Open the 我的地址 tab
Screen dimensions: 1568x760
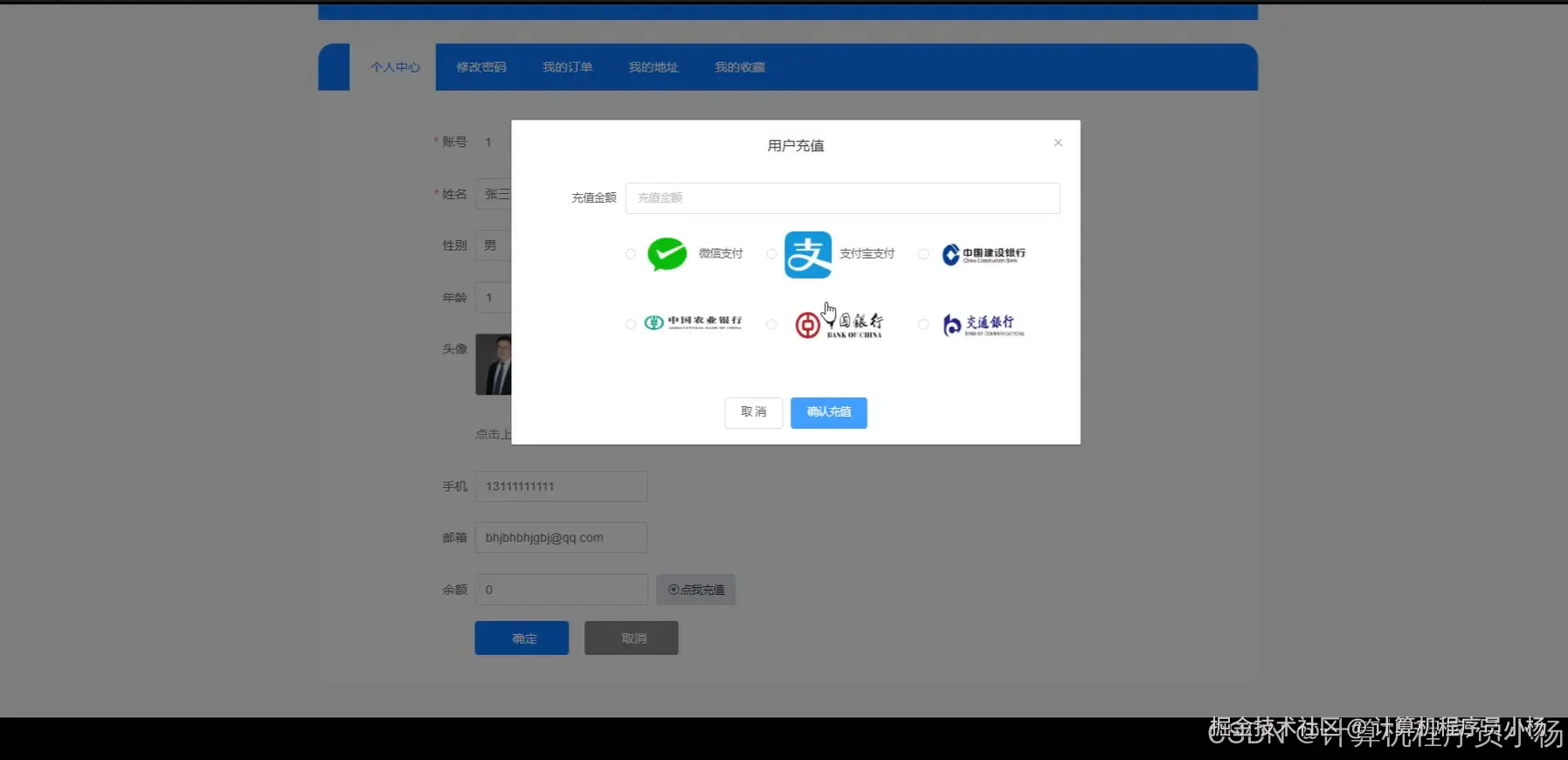click(653, 67)
